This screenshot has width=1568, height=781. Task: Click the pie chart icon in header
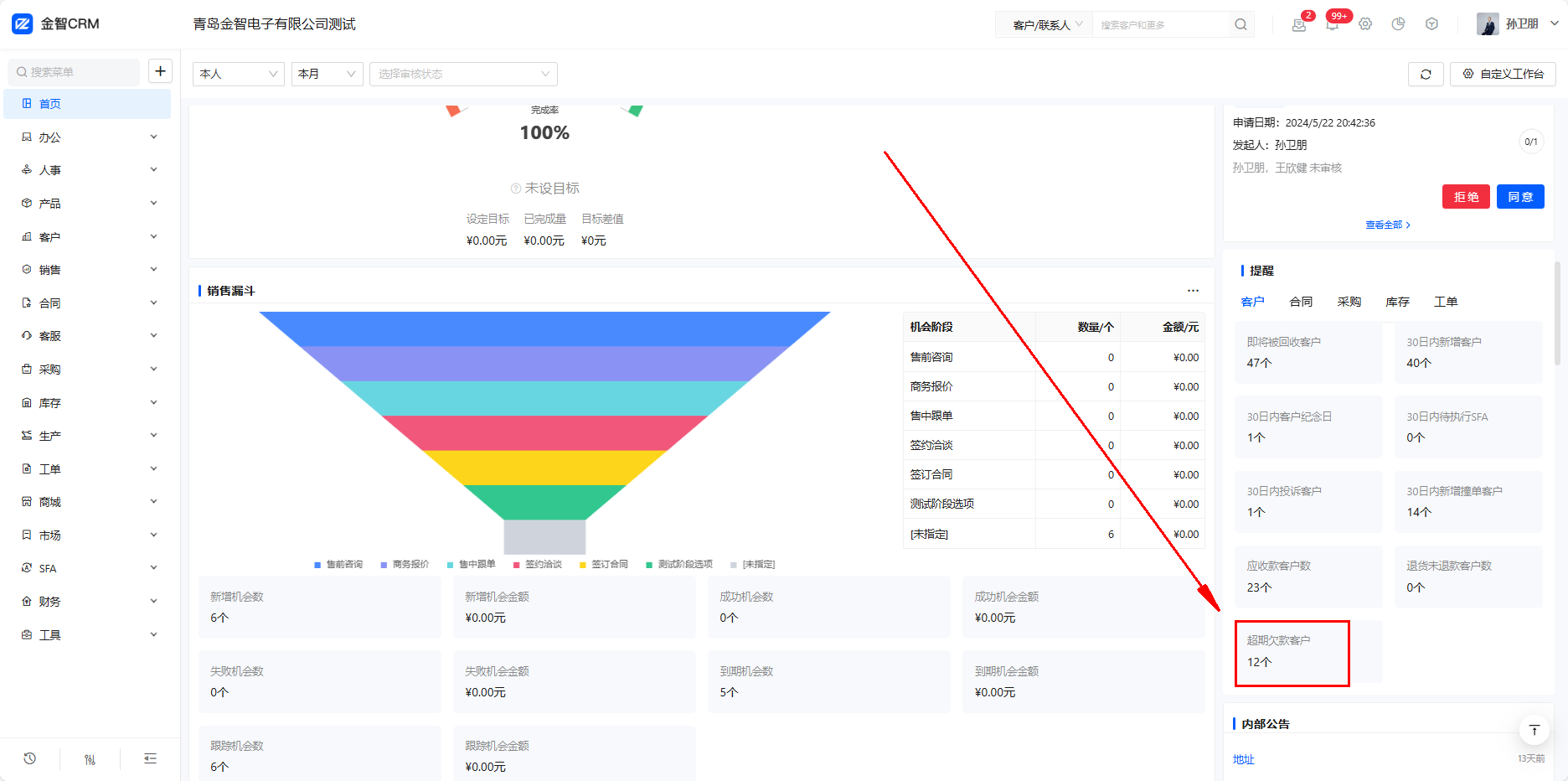pos(1398,24)
